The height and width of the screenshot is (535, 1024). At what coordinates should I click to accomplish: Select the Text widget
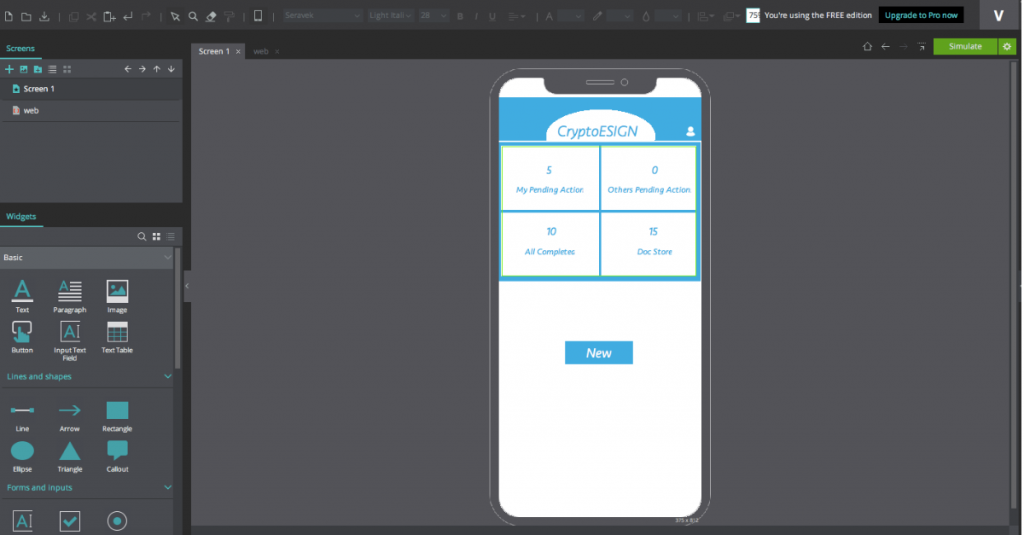(x=22, y=296)
